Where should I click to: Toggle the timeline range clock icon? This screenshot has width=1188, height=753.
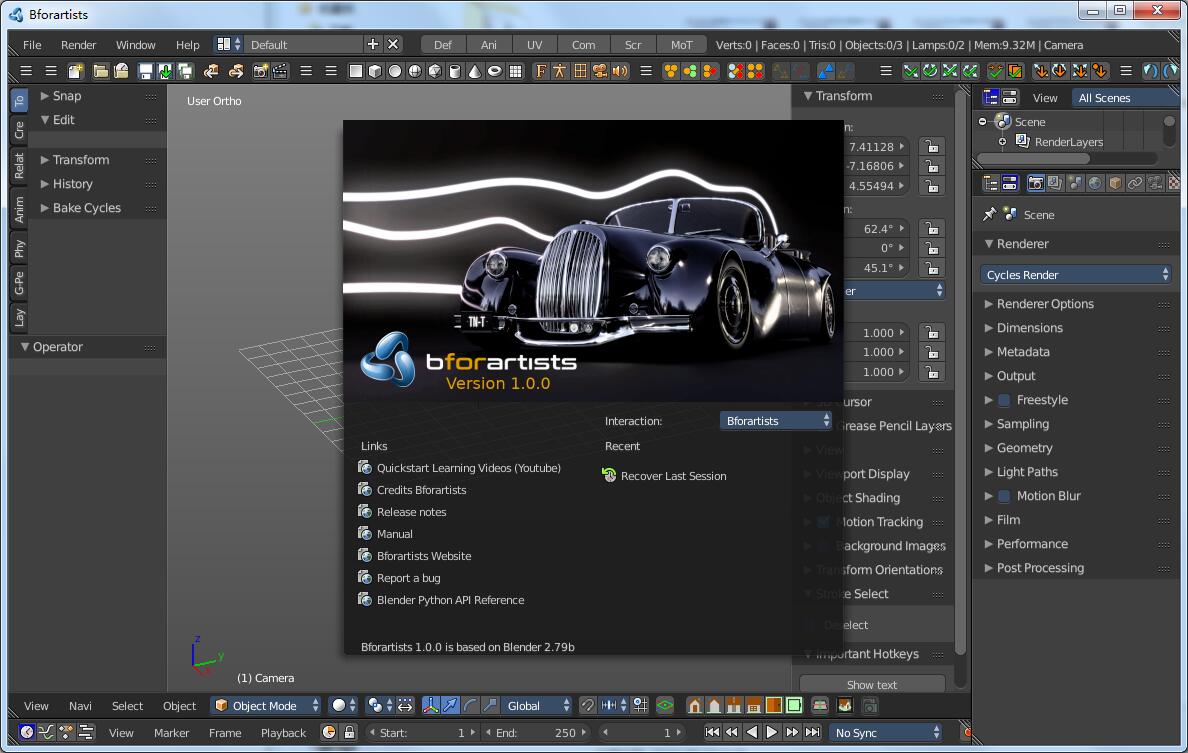click(329, 733)
